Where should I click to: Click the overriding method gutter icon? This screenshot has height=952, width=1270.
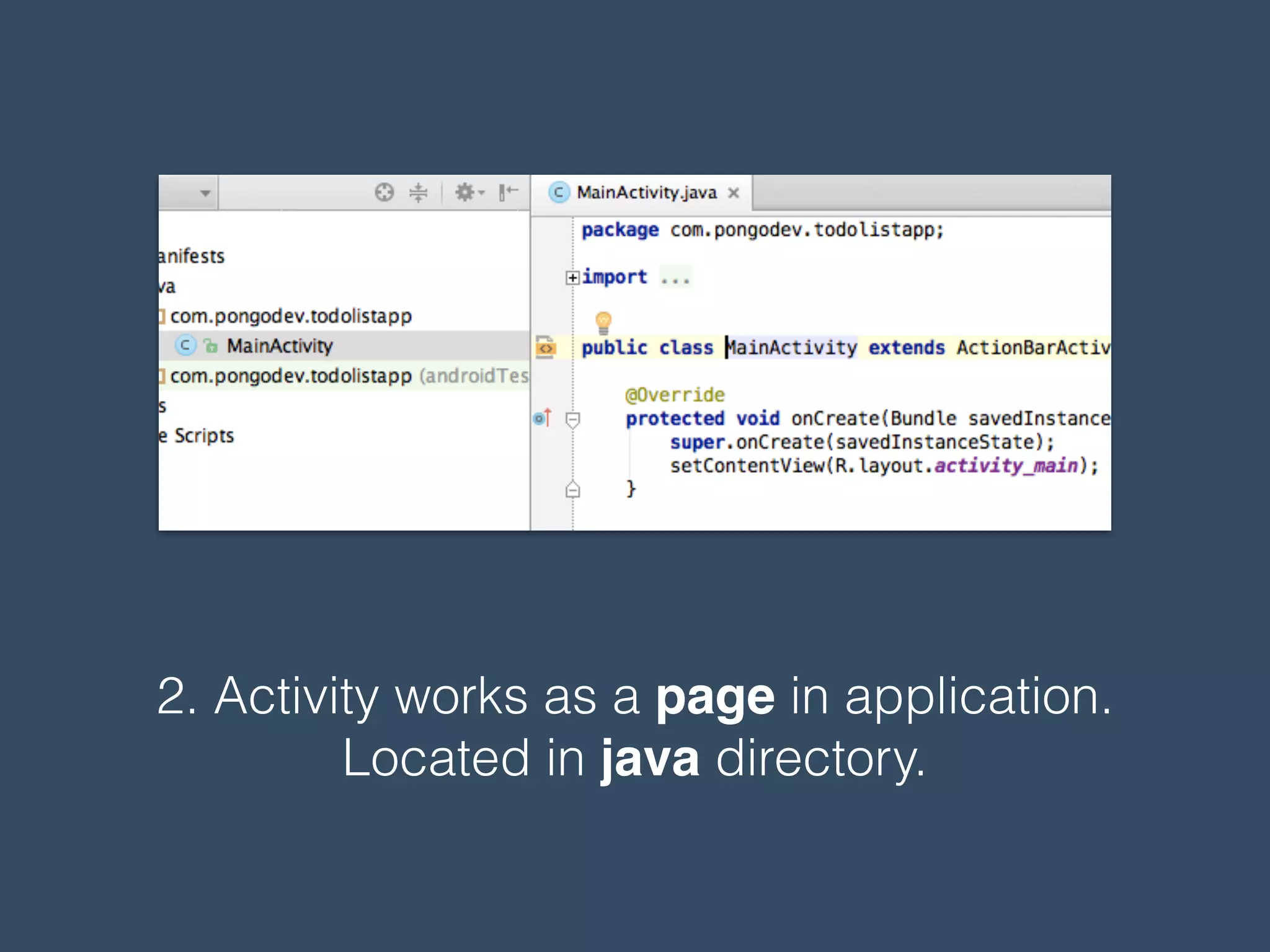pos(543,418)
